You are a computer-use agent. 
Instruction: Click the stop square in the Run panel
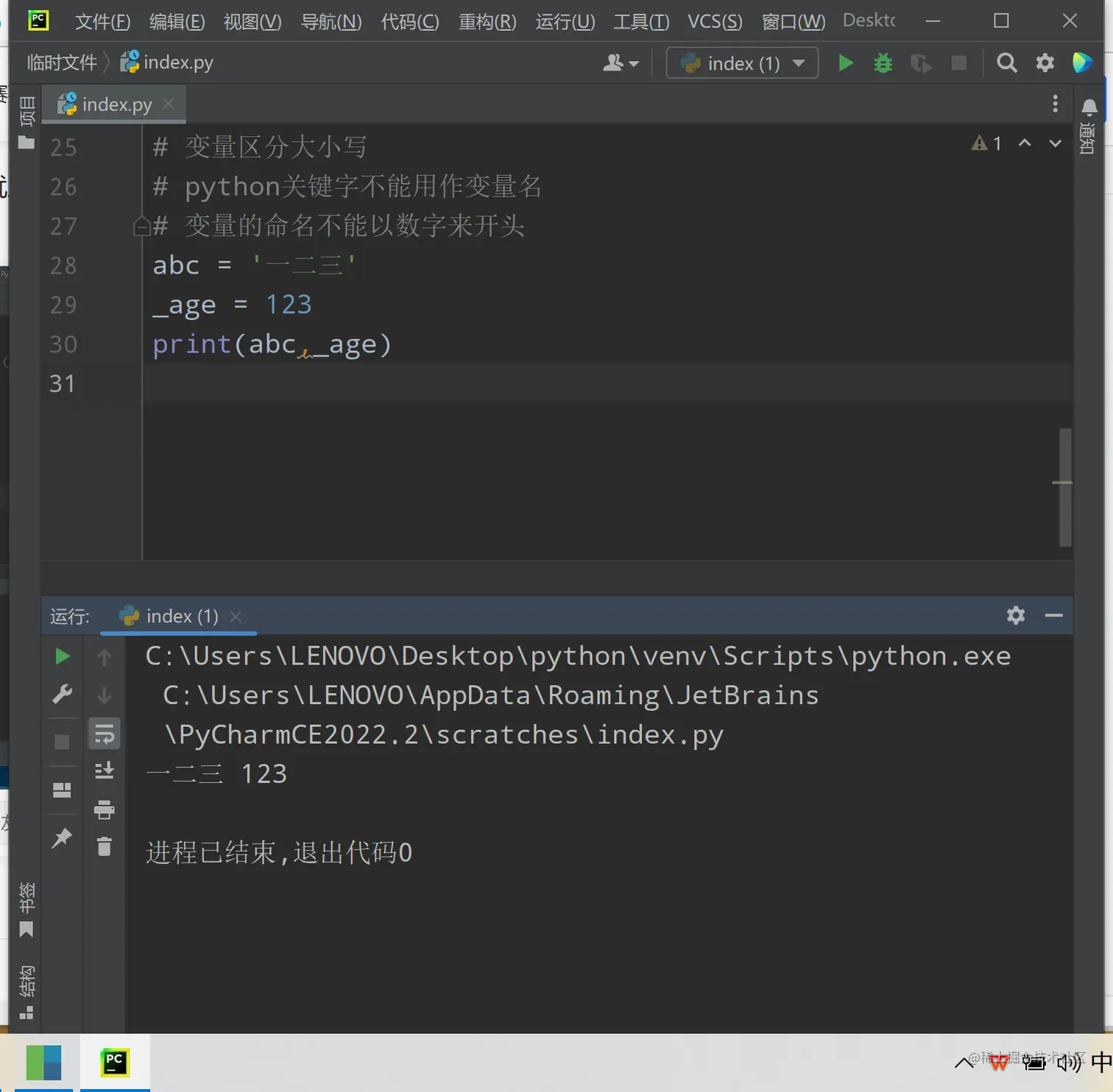pyautogui.click(x=62, y=742)
